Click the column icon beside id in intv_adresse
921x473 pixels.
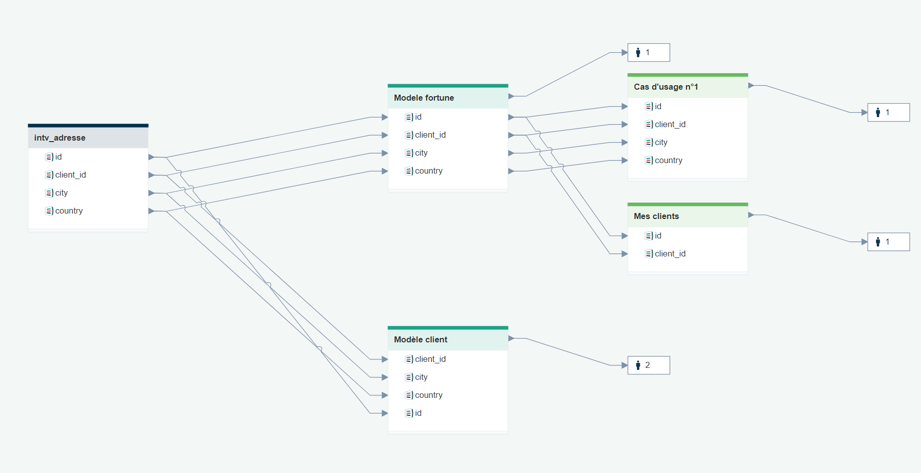click(x=49, y=157)
